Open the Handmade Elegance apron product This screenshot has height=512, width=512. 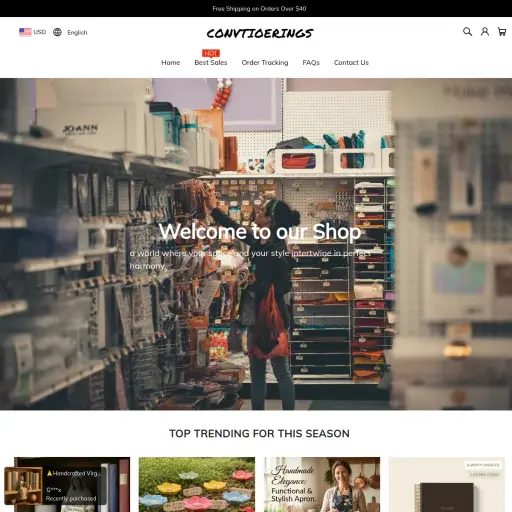pyautogui.click(x=322, y=484)
